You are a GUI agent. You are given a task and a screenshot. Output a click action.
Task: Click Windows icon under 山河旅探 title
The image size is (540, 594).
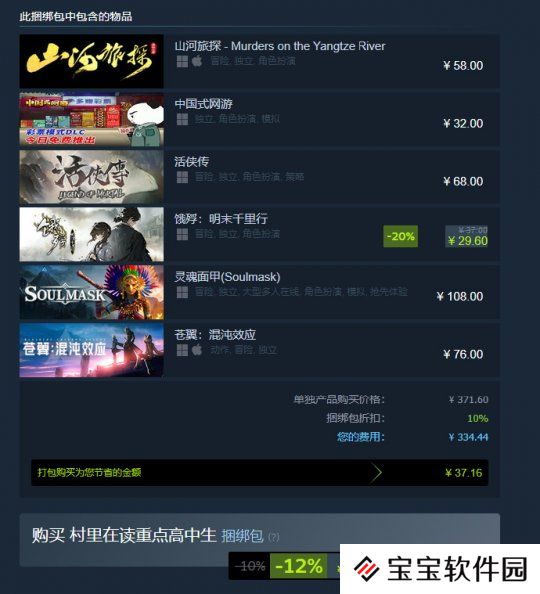pos(182,61)
